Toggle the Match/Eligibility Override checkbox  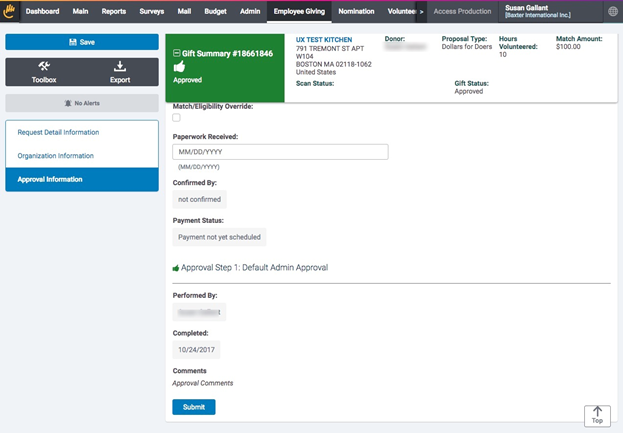[176, 118]
